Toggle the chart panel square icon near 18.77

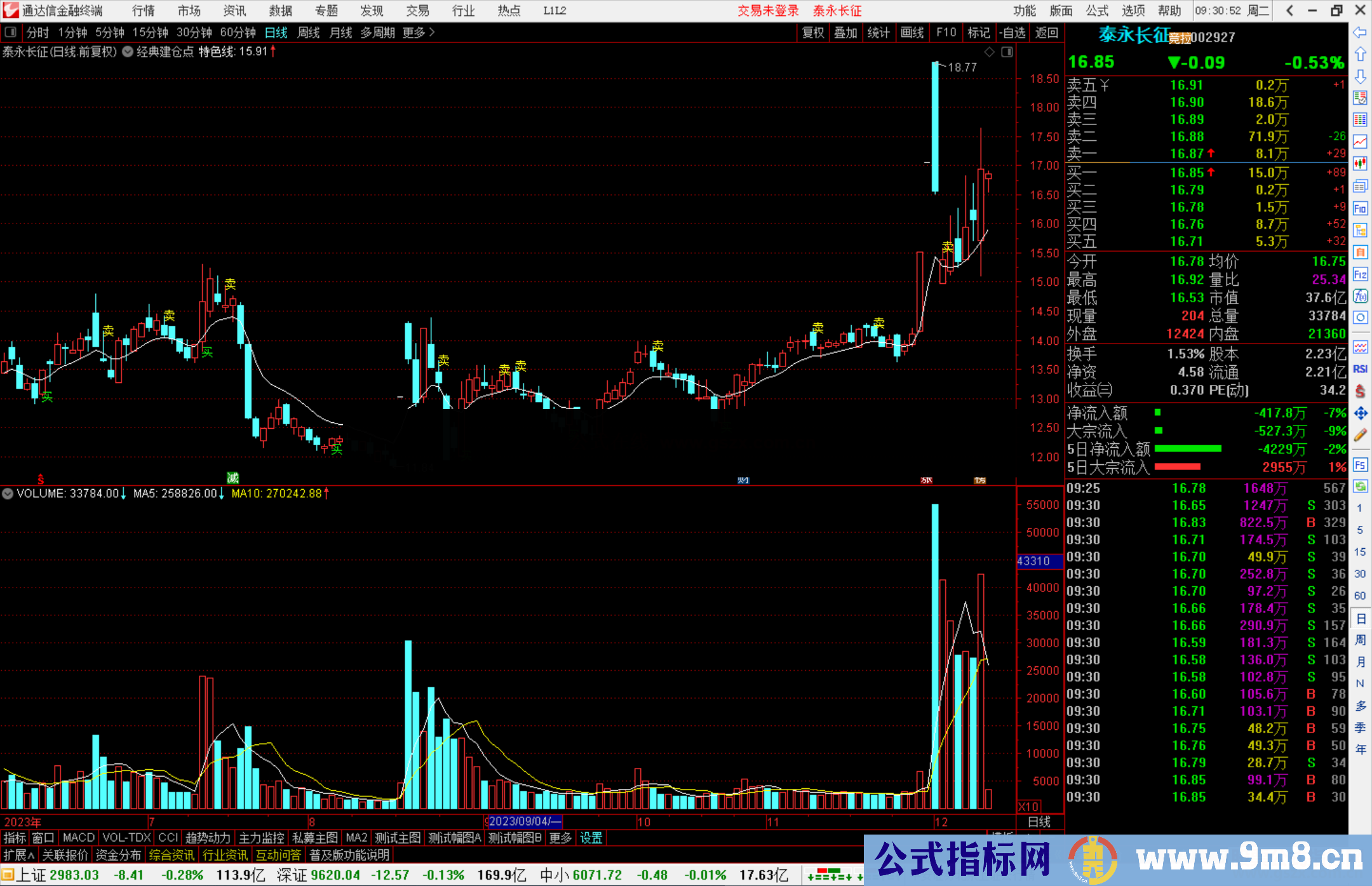(1007, 52)
